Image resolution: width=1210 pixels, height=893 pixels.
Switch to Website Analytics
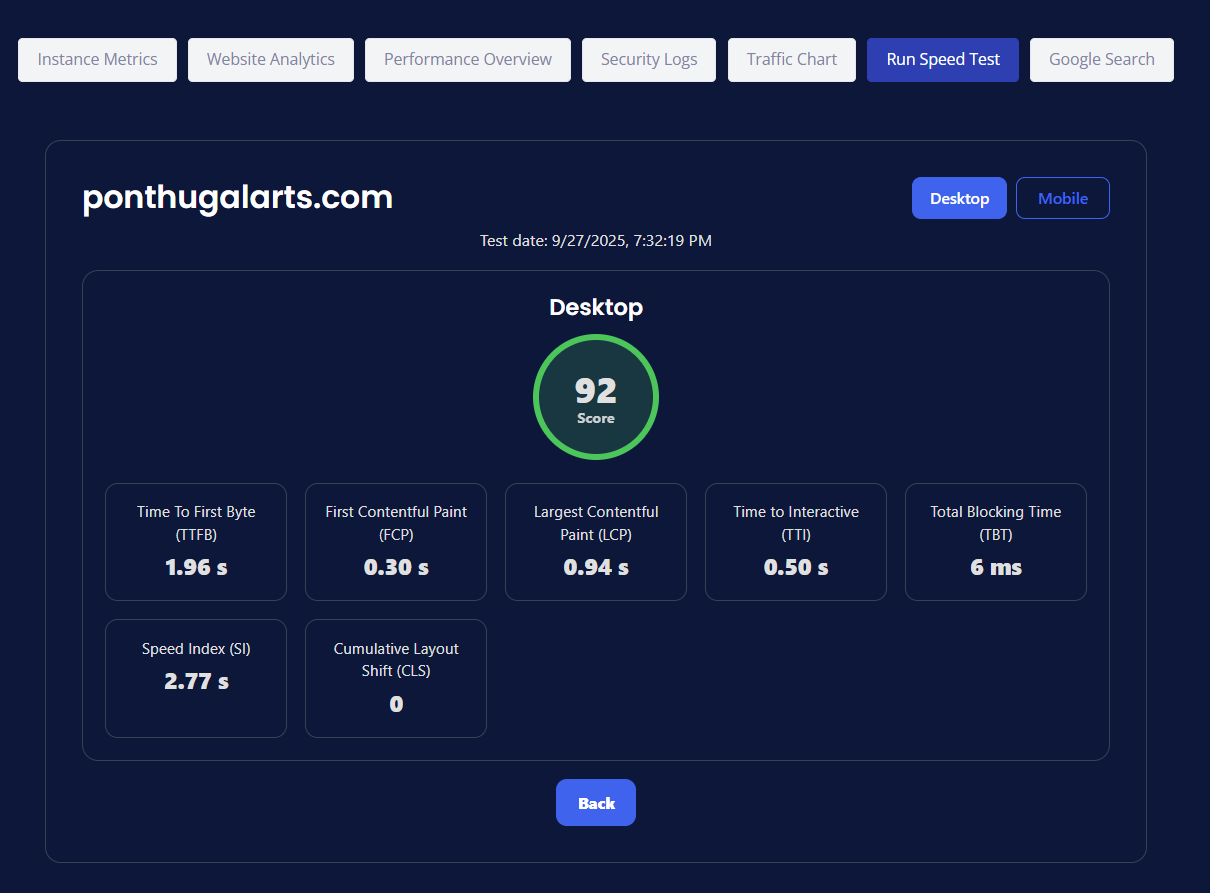pos(270,59)
